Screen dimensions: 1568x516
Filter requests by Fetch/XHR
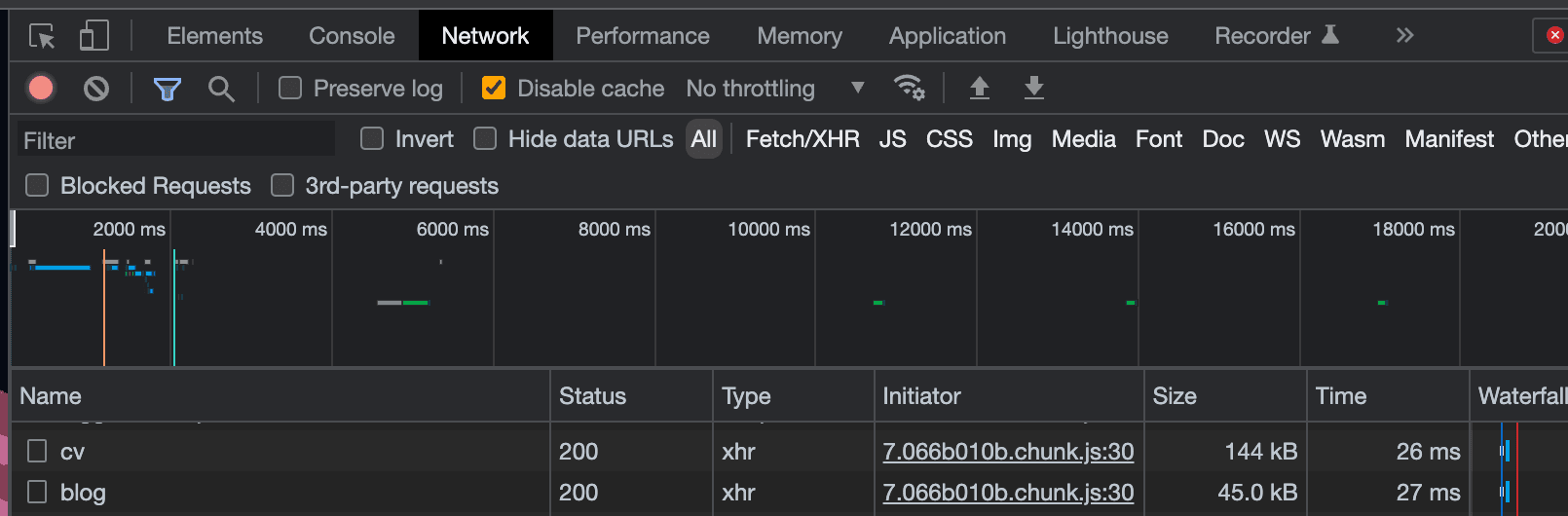[x=802, y=139]
